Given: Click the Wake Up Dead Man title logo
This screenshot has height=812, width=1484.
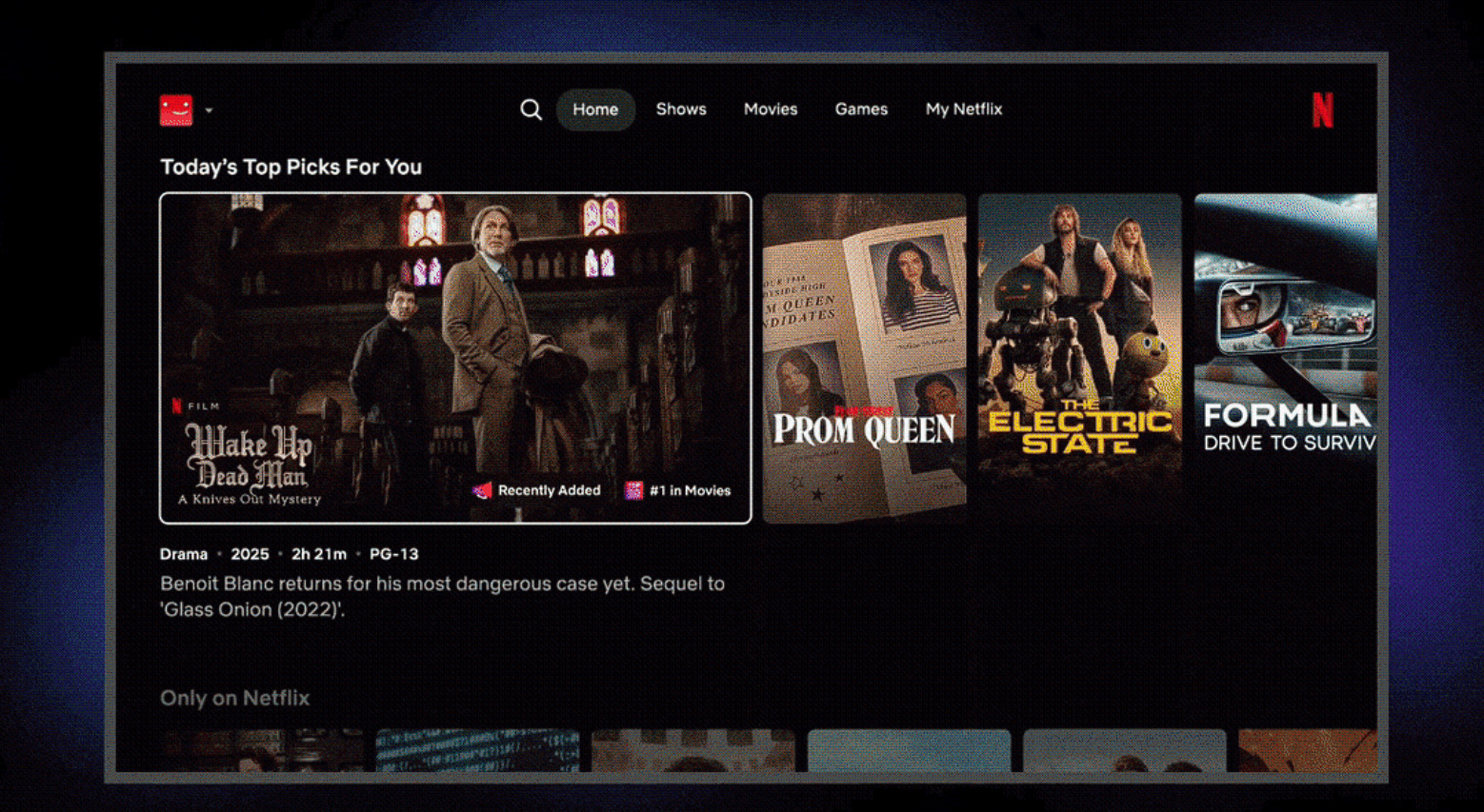Looking at the screenshot, I should coord(250,465).
